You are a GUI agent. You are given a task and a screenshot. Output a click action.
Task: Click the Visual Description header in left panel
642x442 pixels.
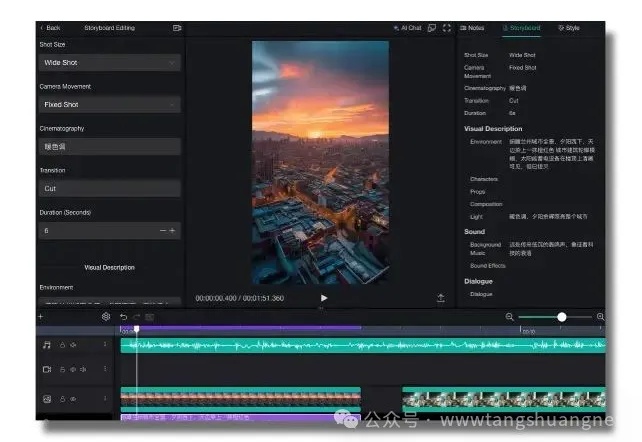point(109,267)
